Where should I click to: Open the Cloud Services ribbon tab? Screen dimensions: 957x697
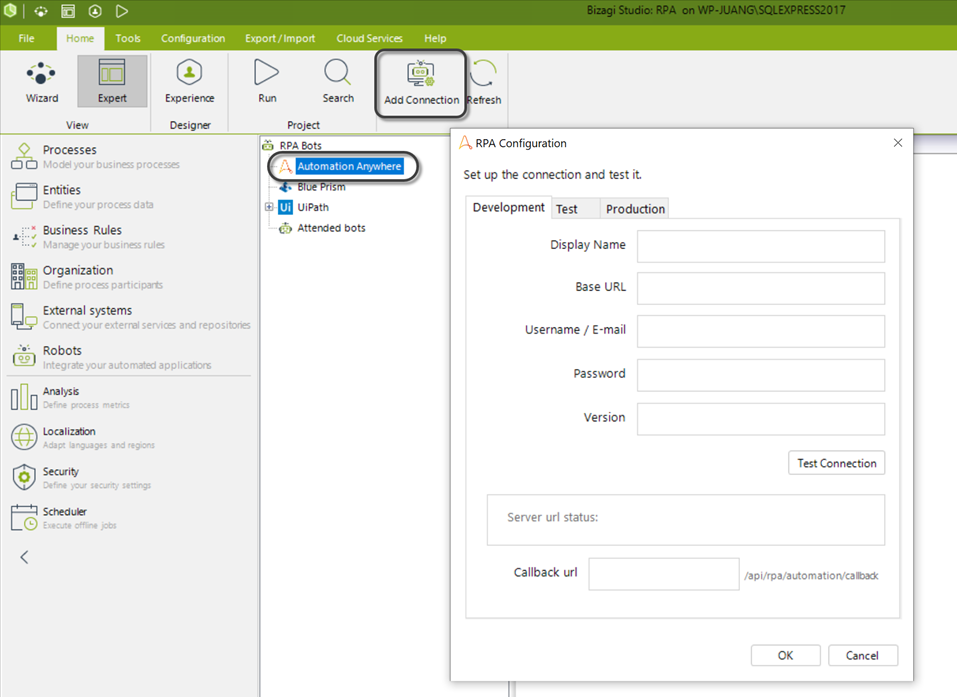pos(369,38)
